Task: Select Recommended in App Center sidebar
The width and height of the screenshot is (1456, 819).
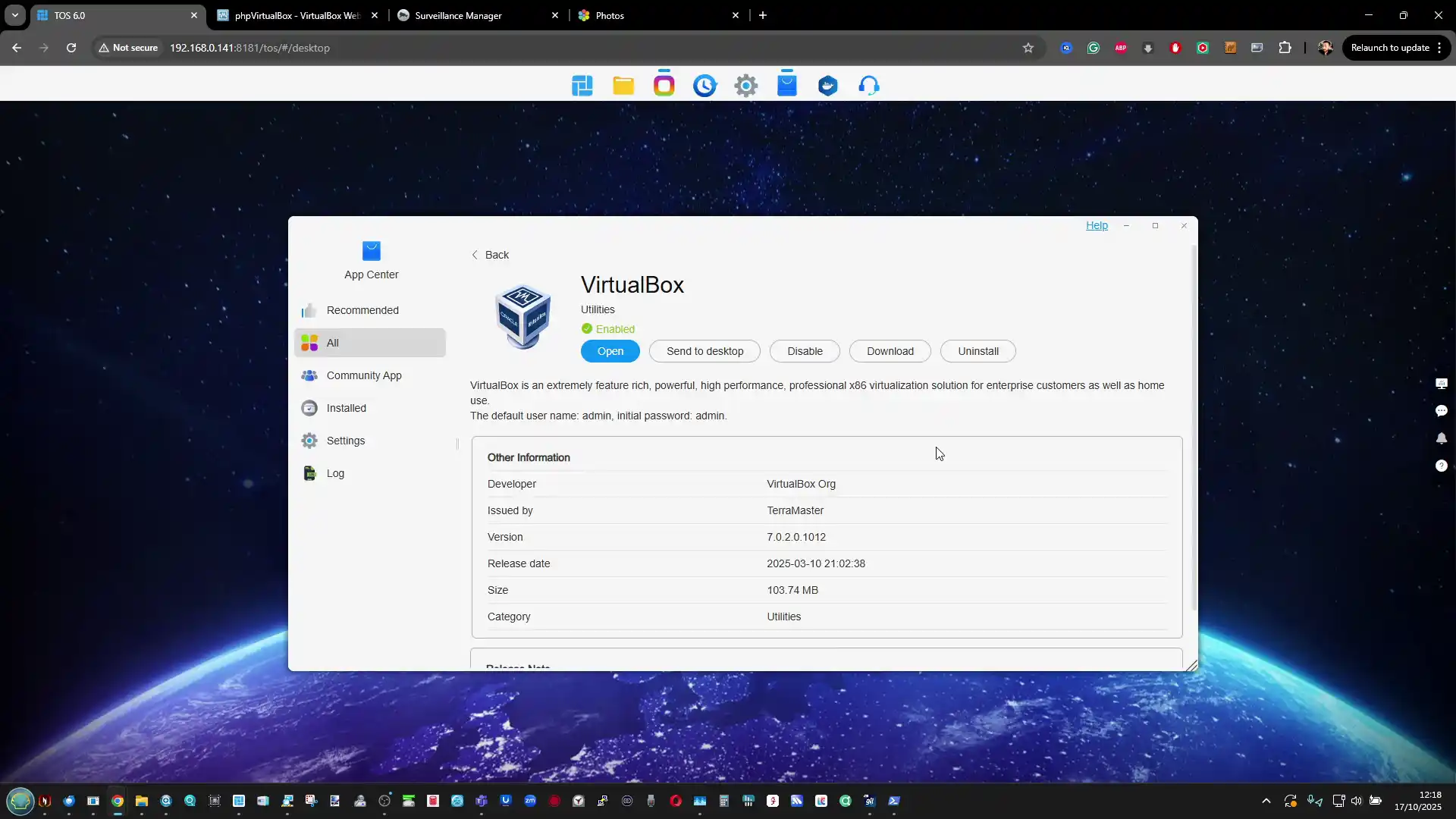Action: click(362, 310)
